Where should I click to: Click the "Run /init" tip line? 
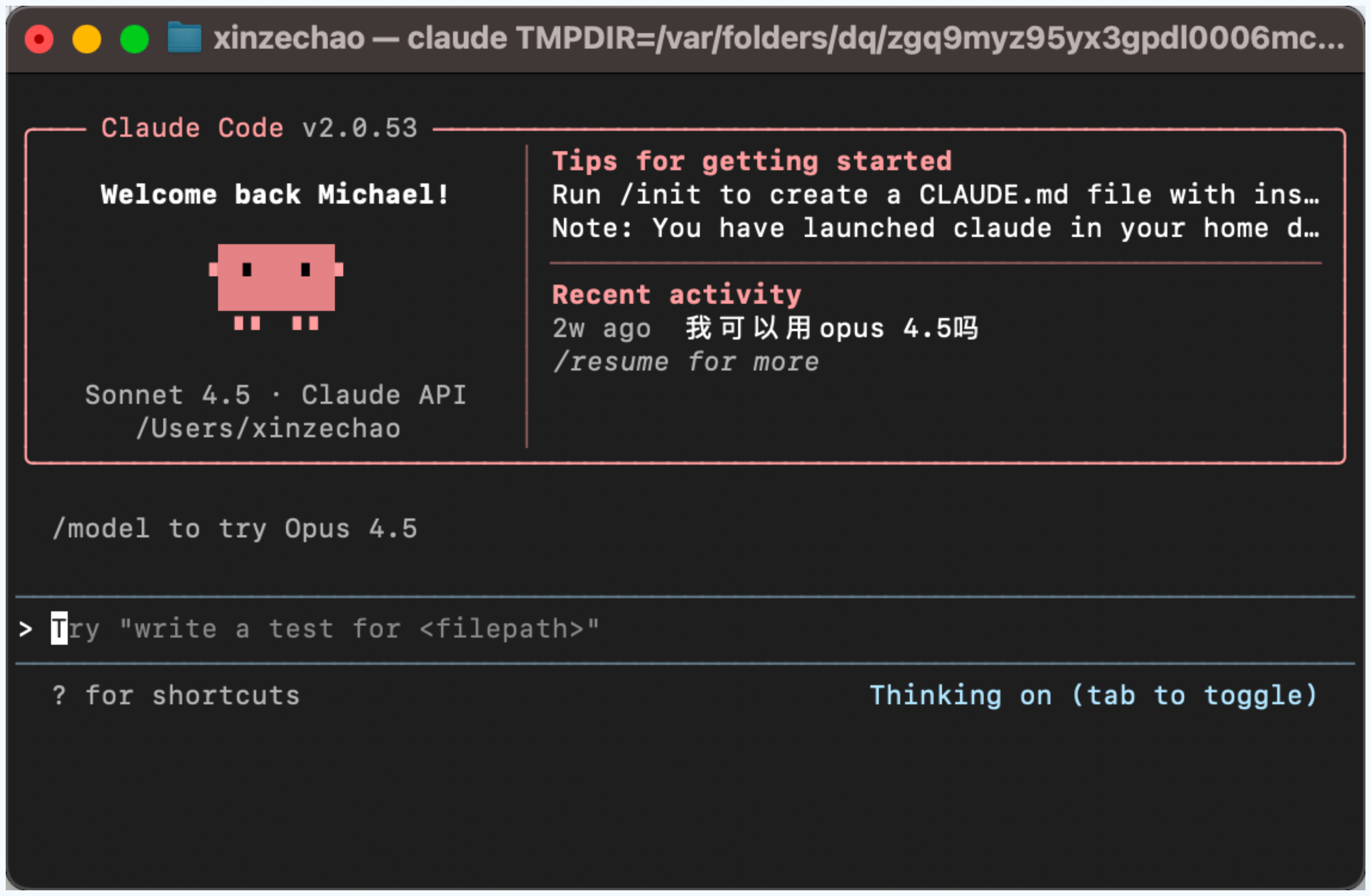pyautogui.click(x=935, y=195)
